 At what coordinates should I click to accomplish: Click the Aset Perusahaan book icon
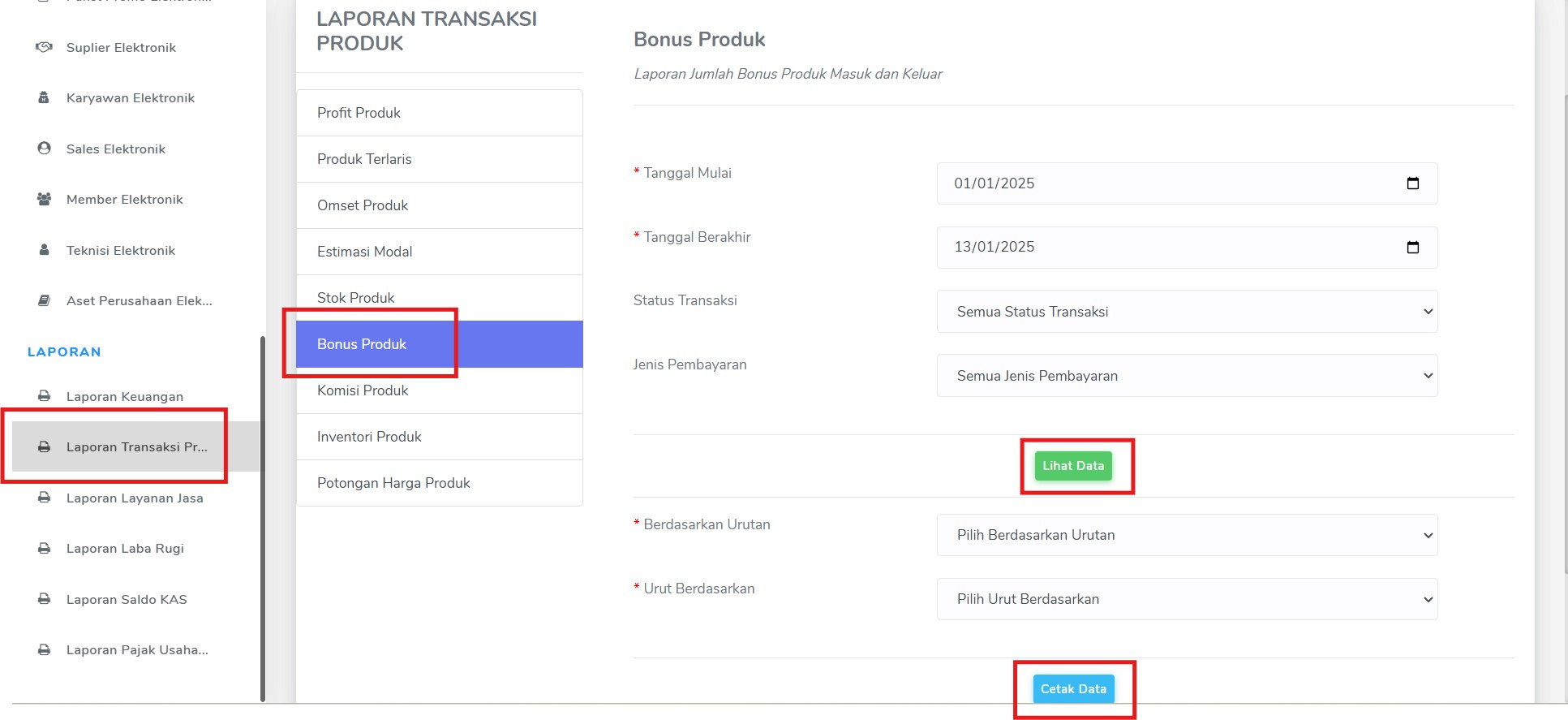point(44,300)
